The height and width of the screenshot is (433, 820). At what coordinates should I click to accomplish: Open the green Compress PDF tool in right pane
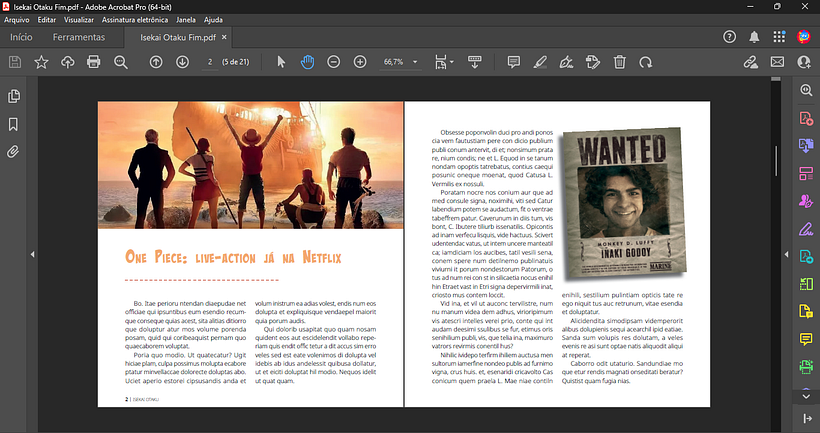(806, 284)
